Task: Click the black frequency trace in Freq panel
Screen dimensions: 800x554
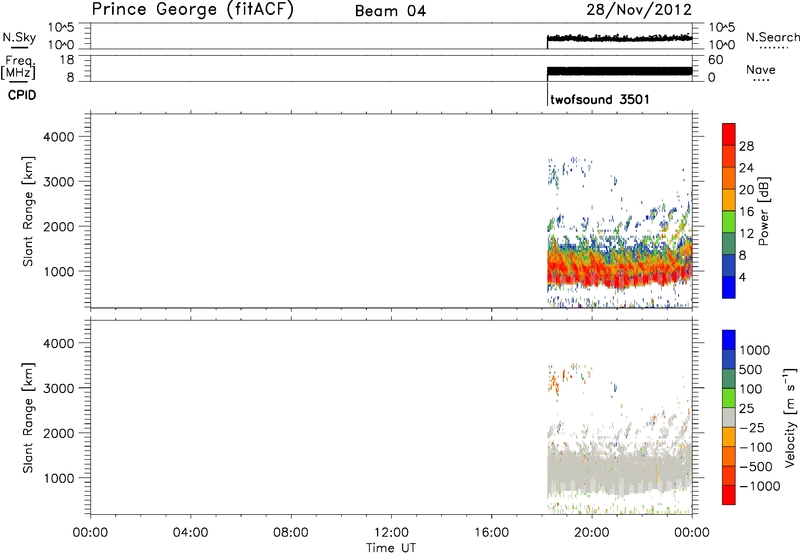Action: pos(619,71)
